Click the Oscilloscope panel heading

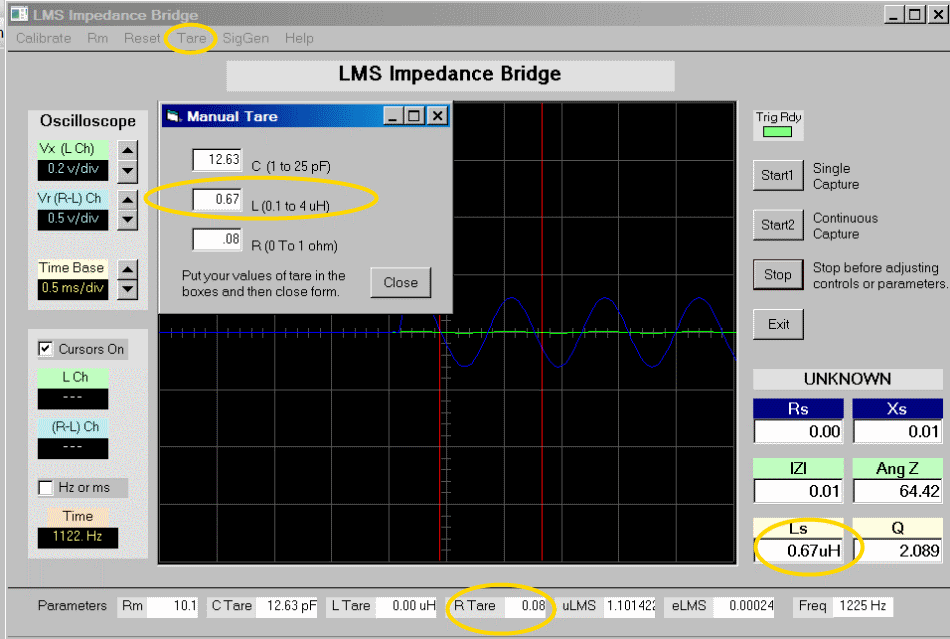coord(88,121)
